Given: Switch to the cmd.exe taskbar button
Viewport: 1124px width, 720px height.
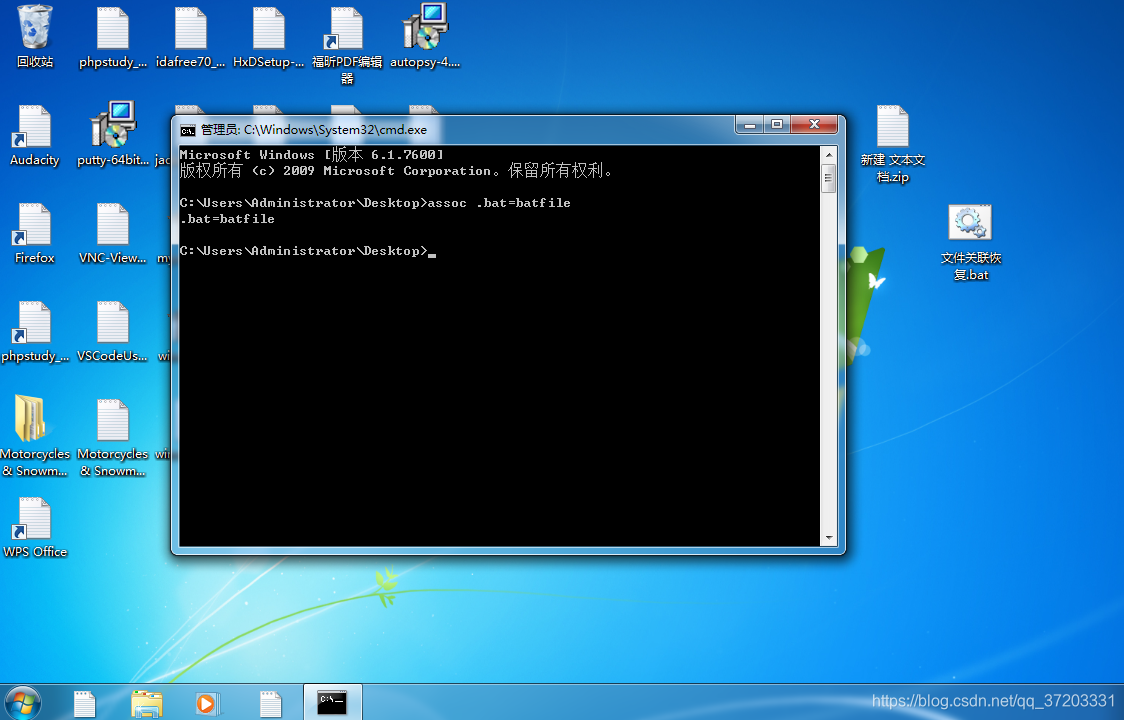Looking at the screenshot, I should (x=333, y=702).
